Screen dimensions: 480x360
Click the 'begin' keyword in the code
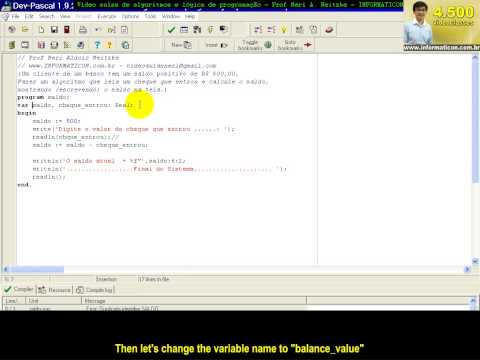[27, 113]
